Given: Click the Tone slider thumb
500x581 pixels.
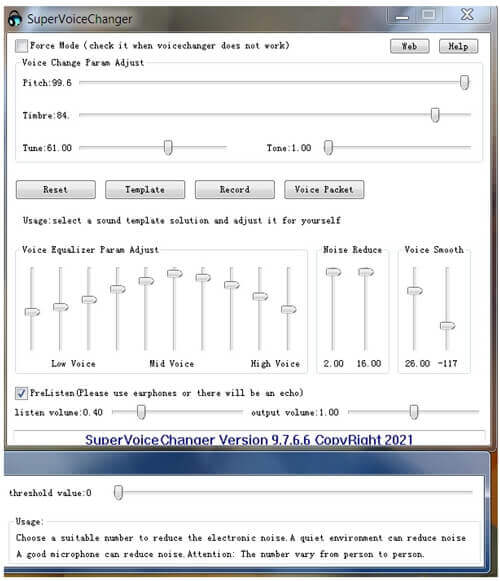Looking at the screenshot, I should tap(328, 147).
